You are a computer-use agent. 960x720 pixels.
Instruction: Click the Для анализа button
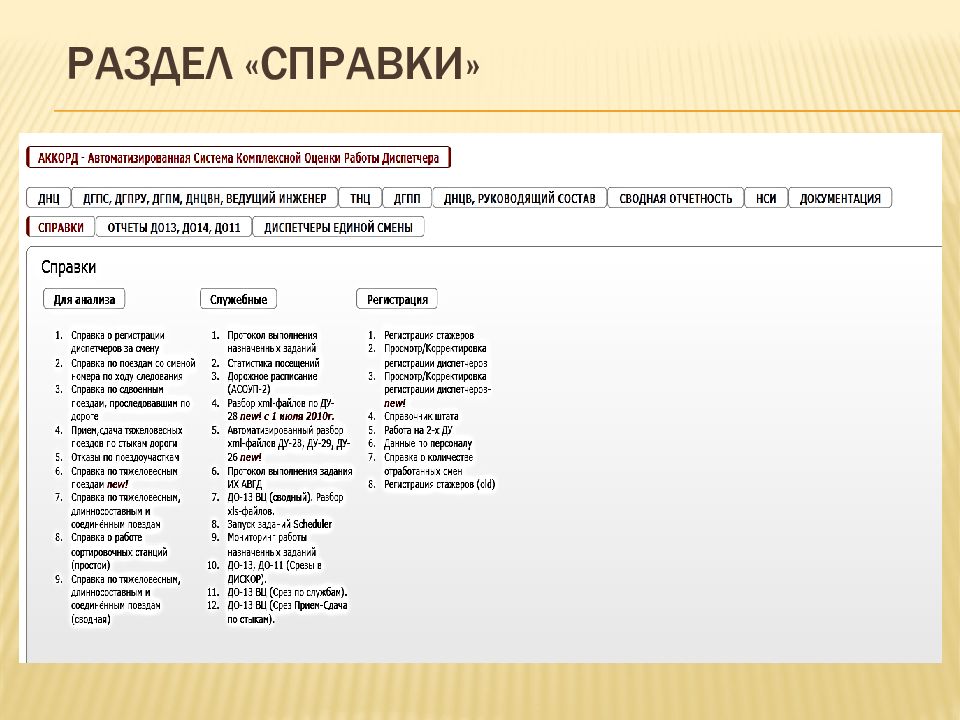click(x=84, y=299)
